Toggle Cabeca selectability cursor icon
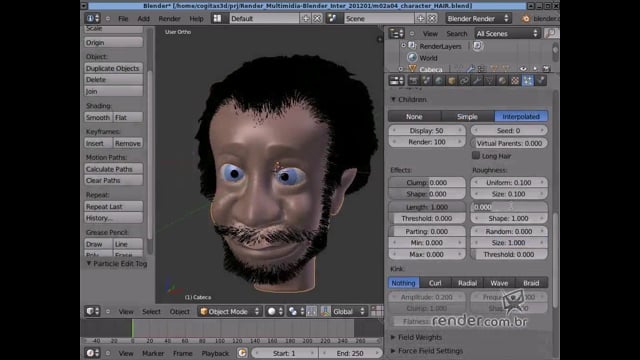The image size is (640, 360). click(x=535, y=69)
